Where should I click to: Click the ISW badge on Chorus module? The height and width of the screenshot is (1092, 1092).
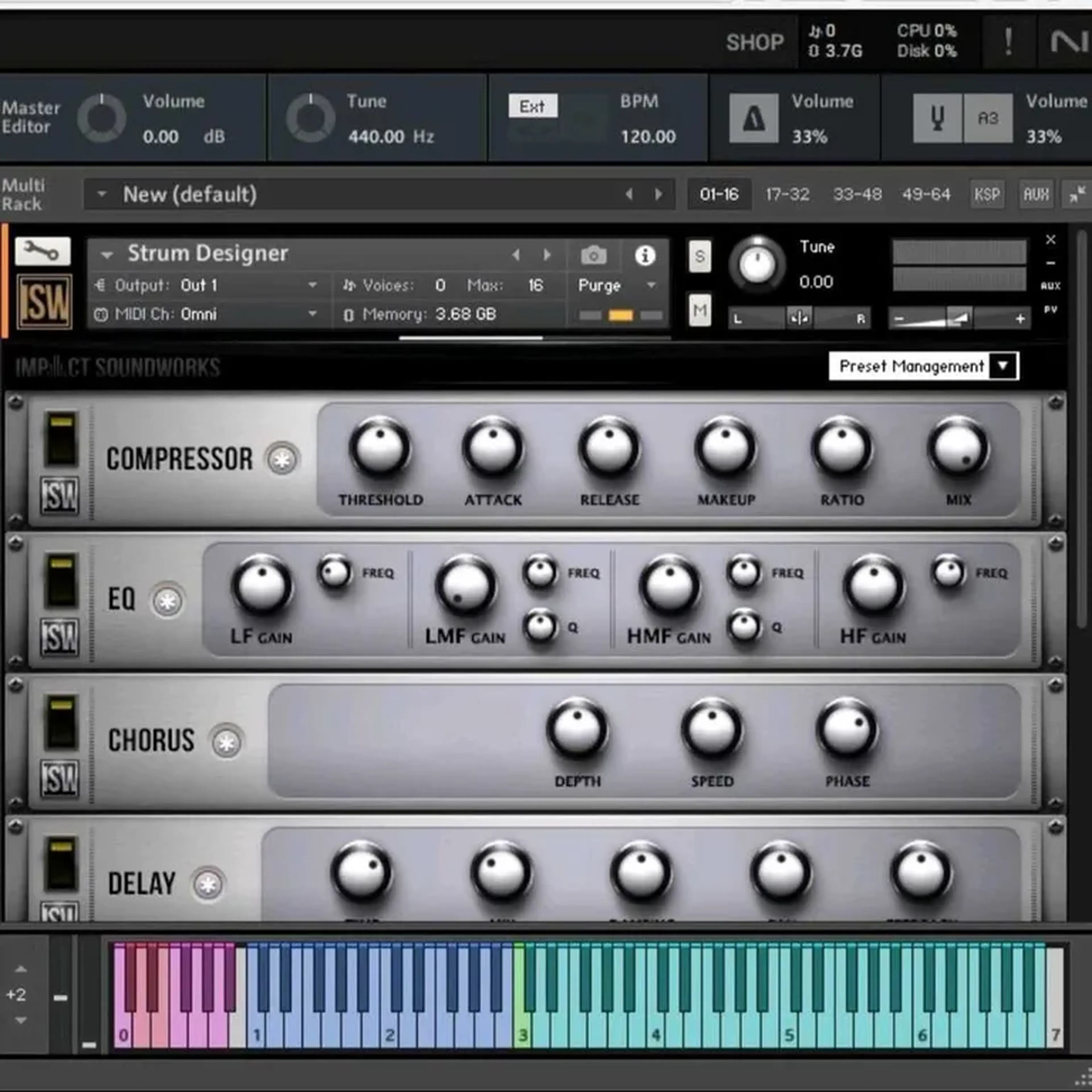click(60, 779)
